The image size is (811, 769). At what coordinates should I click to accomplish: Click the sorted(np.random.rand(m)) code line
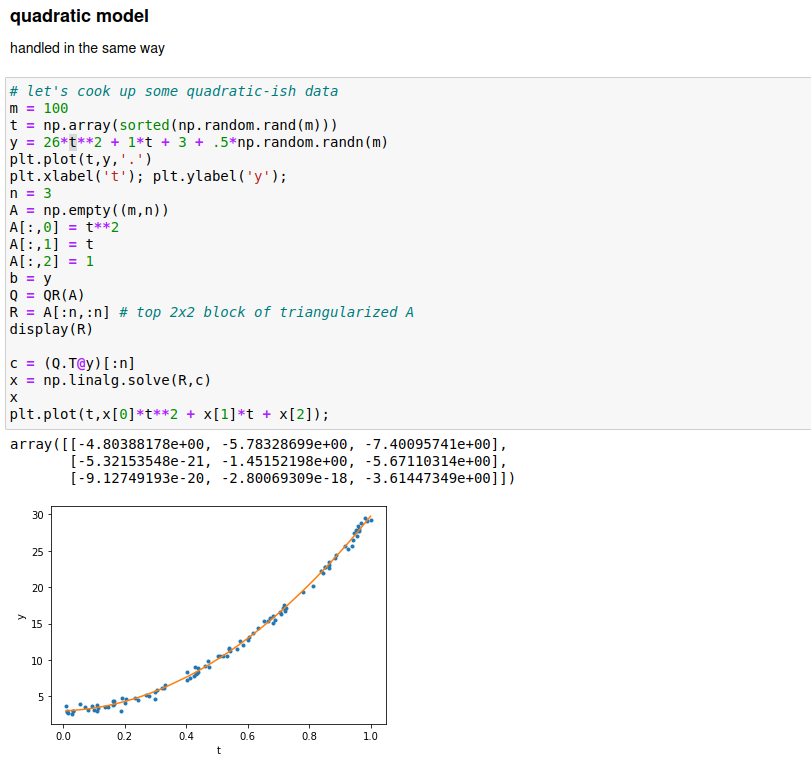[173, 125]
